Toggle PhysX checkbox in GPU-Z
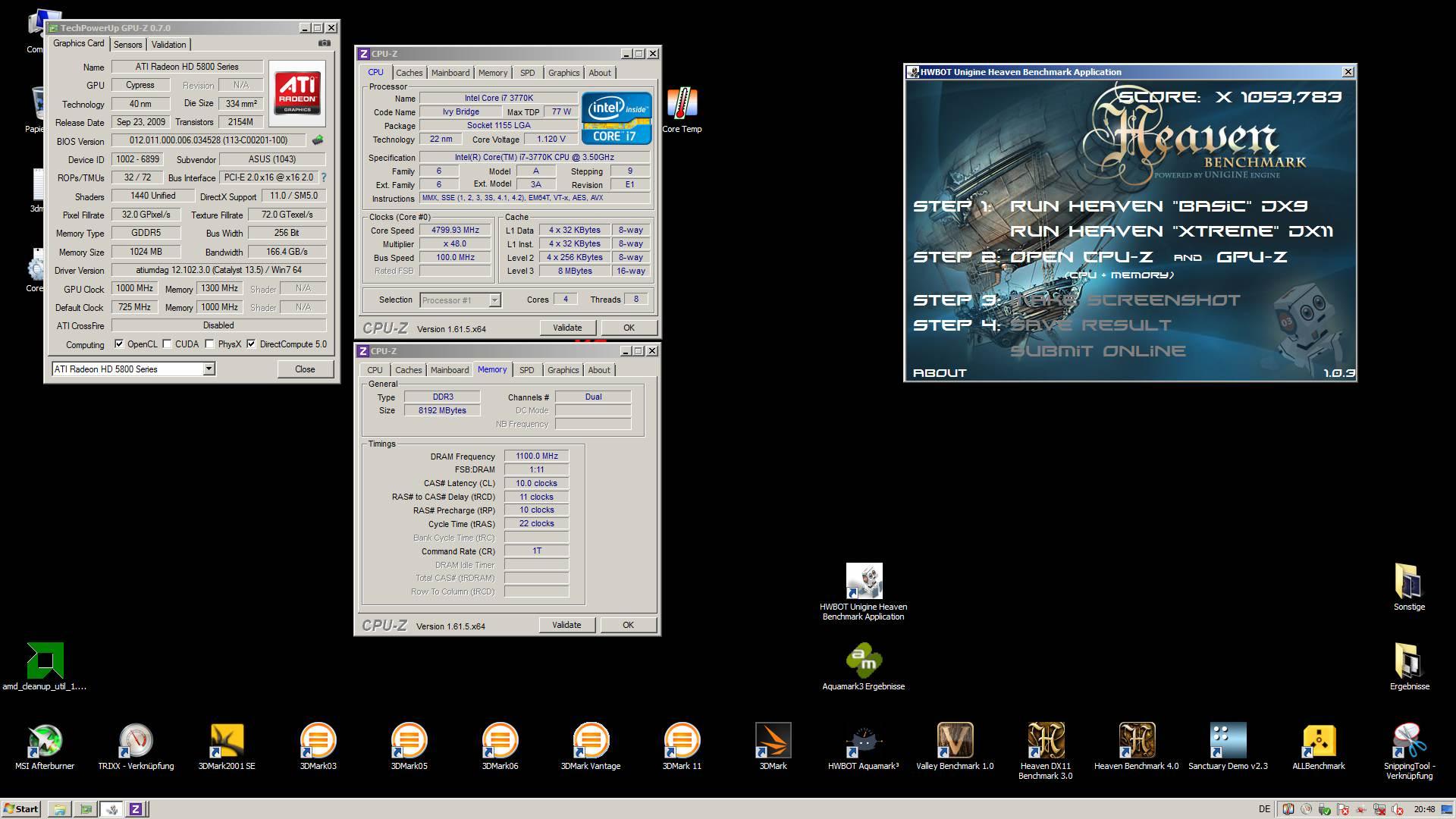1456x819 pixels. [209, 344]
